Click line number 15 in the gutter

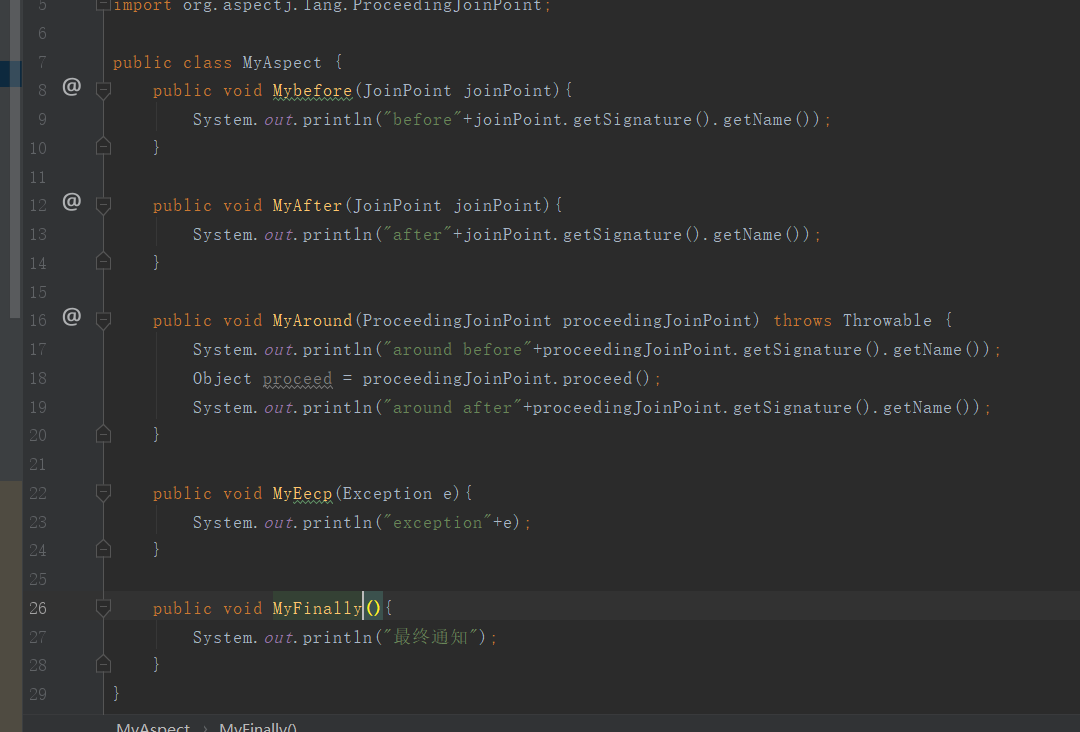(x=38, y=293)
